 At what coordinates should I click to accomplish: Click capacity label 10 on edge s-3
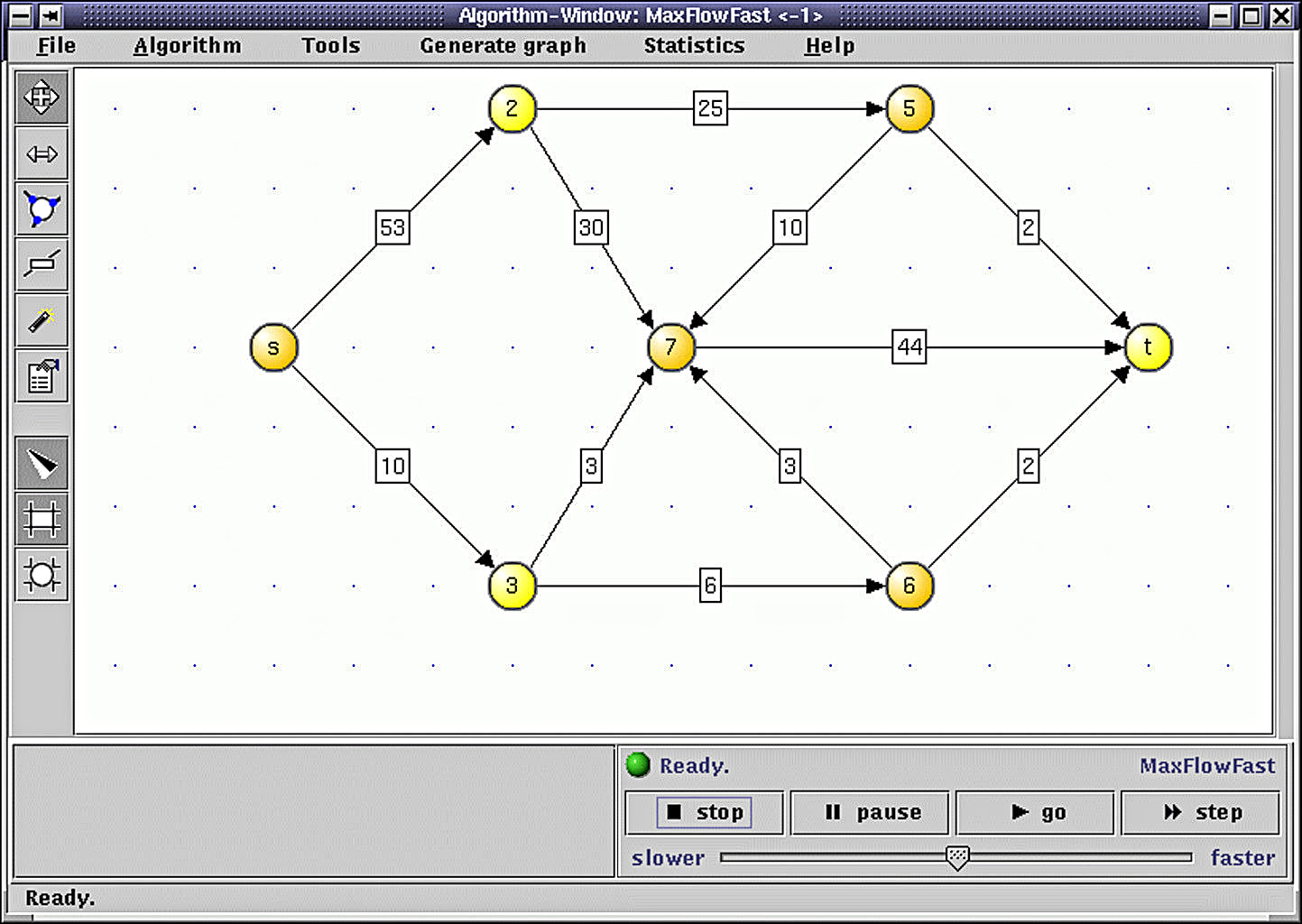(392, 467)
